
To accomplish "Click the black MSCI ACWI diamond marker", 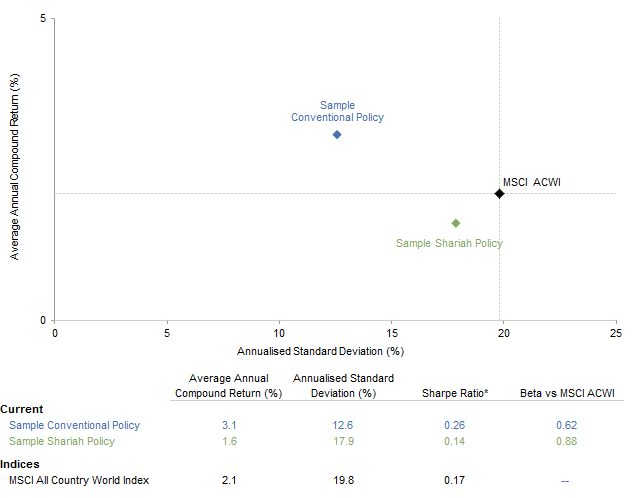I will 499,193.
